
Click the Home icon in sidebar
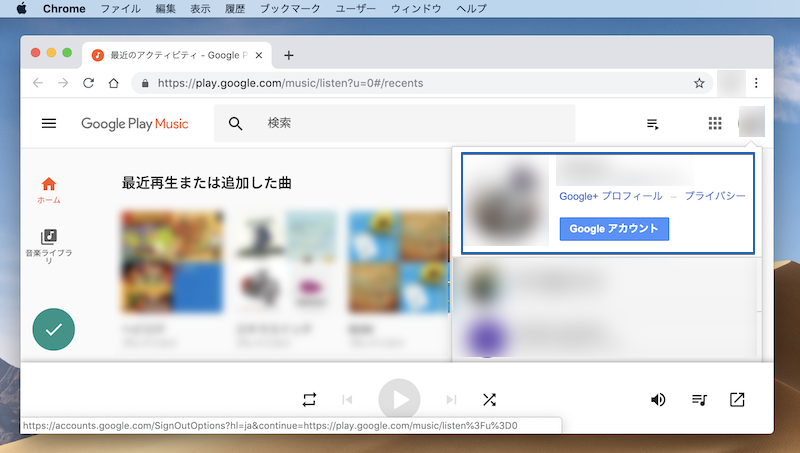(48, 185)
